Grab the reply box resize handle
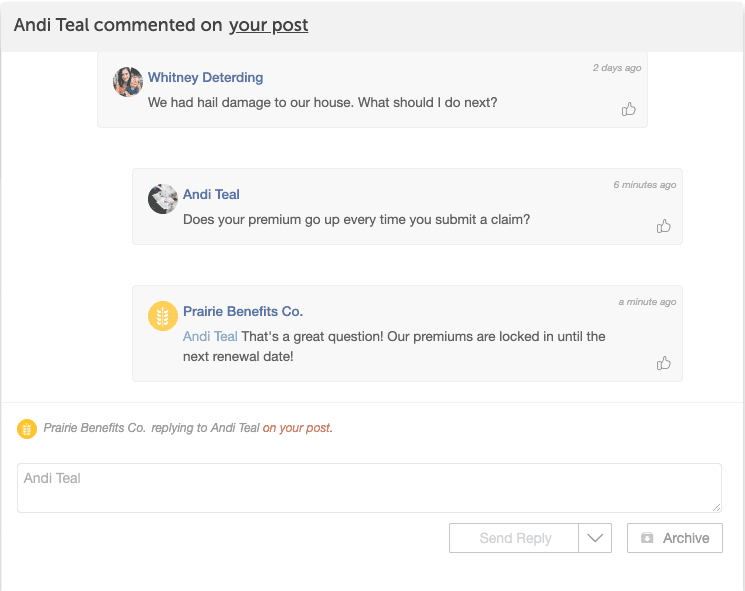The width and height of the screenshot is (745, 591). point(716,507)
